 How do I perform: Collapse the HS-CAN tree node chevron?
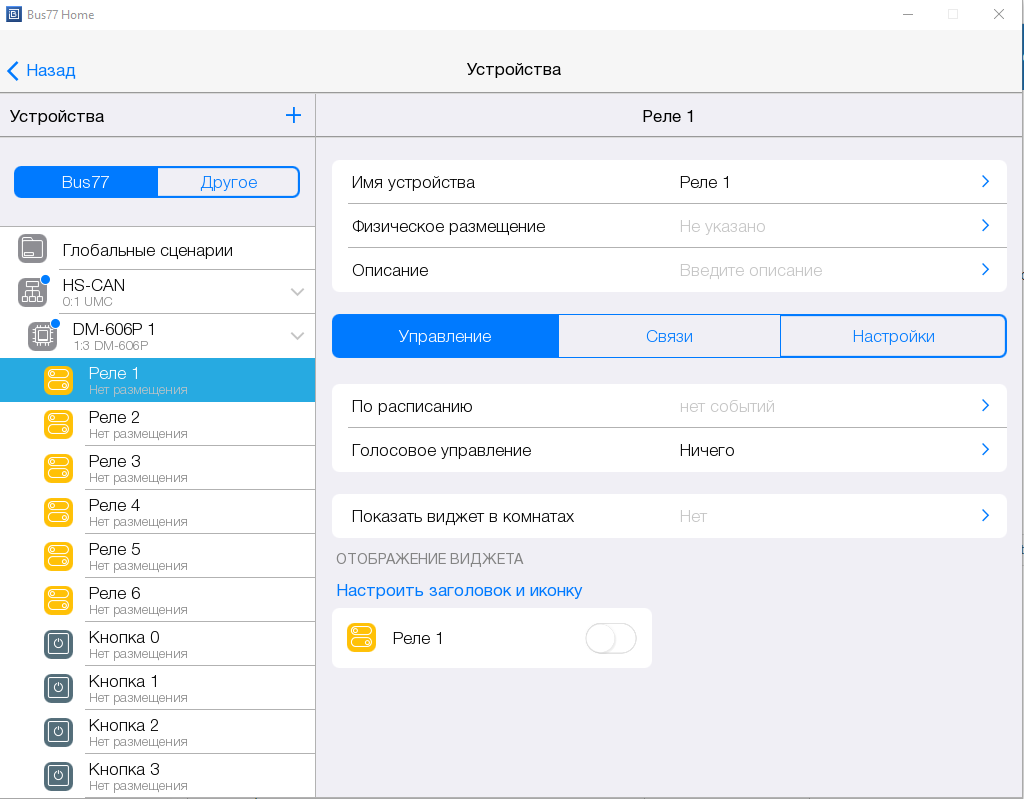(x=297, y=292)
